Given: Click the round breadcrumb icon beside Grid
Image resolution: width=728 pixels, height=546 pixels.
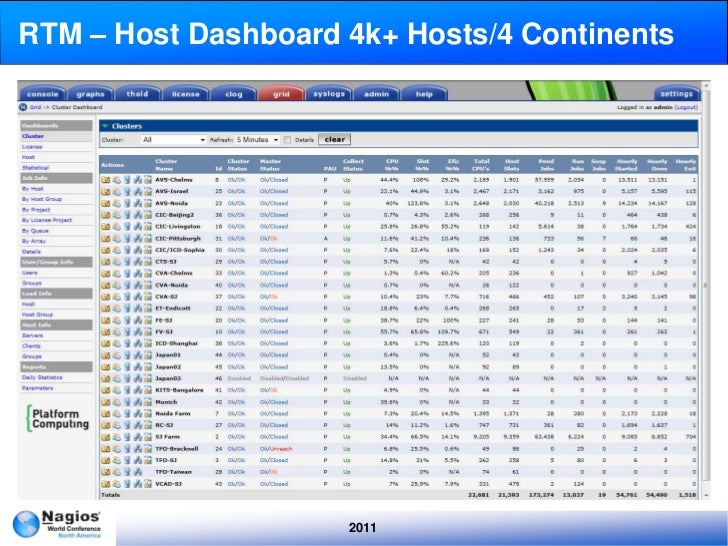Looking at the screenshot, I should tap(23, 107).
